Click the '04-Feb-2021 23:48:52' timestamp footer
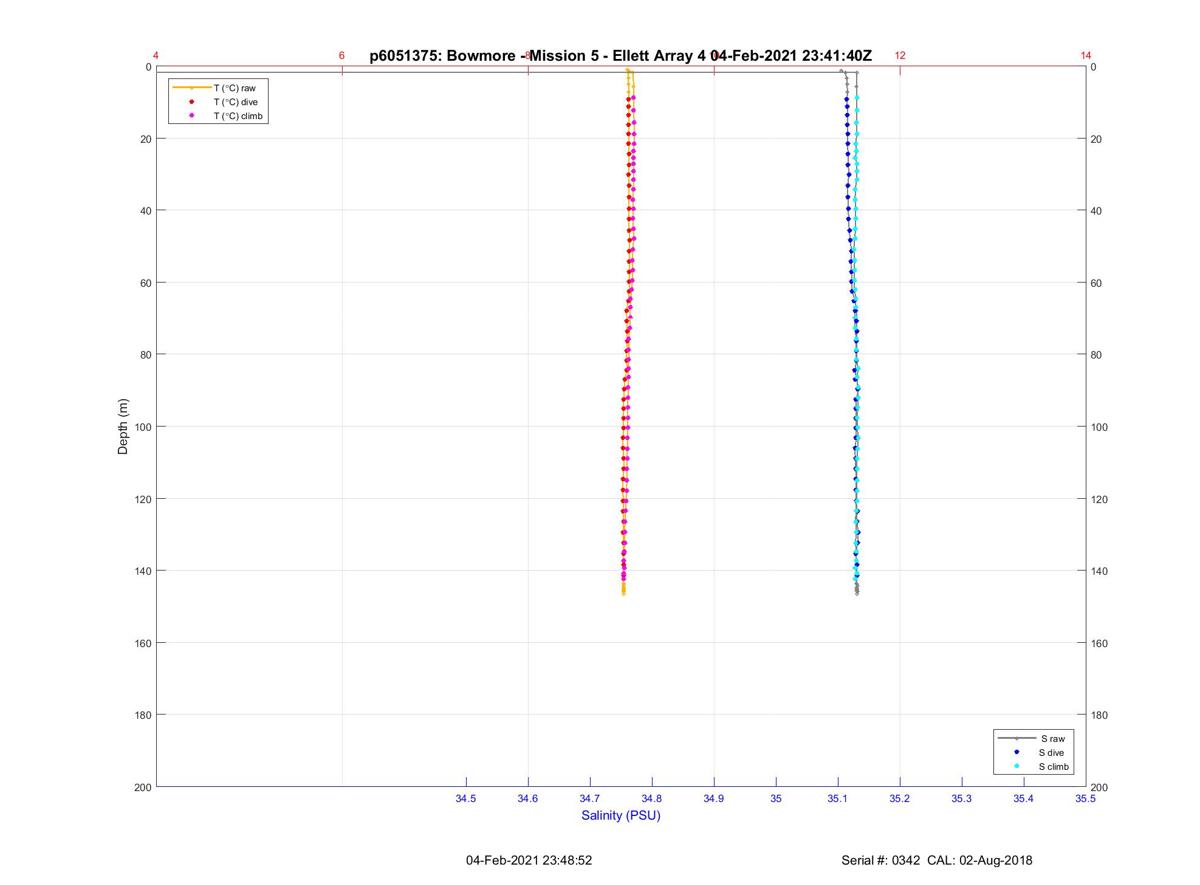This screenshot has height=885, width=1200. pos(529,860)
